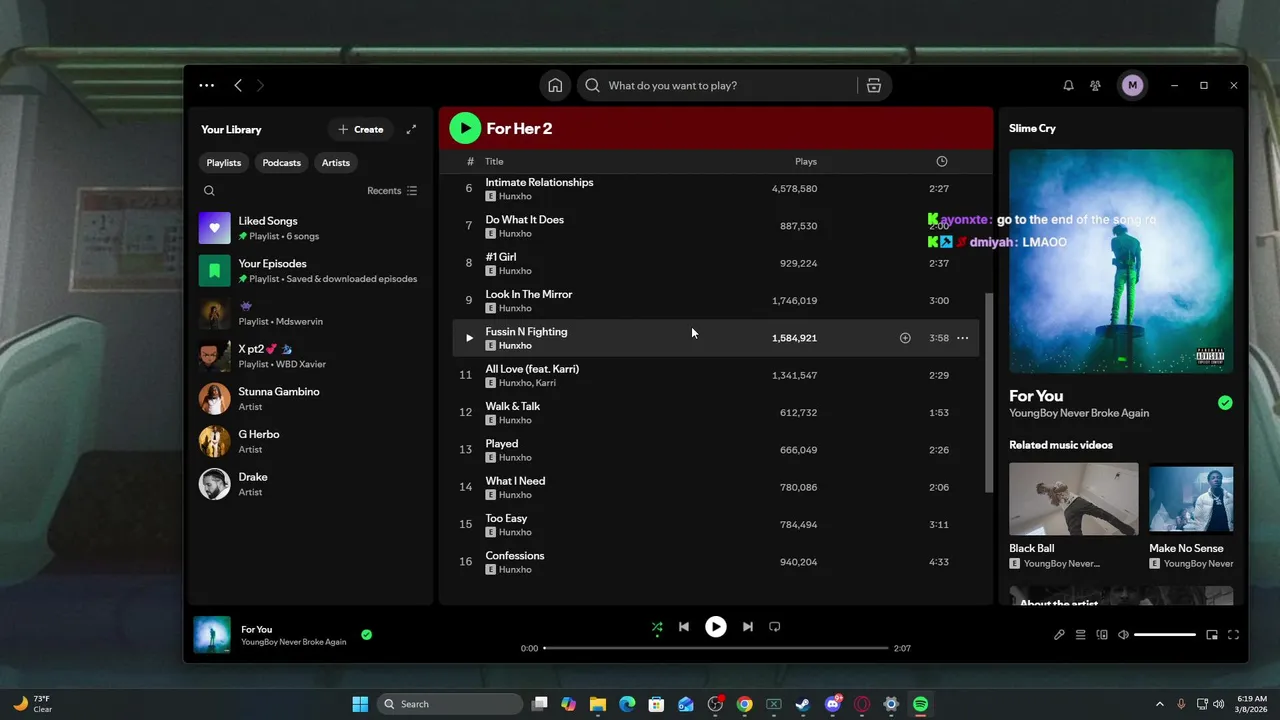
Task: Open Connect to a device
Action: click(1102, 635)
